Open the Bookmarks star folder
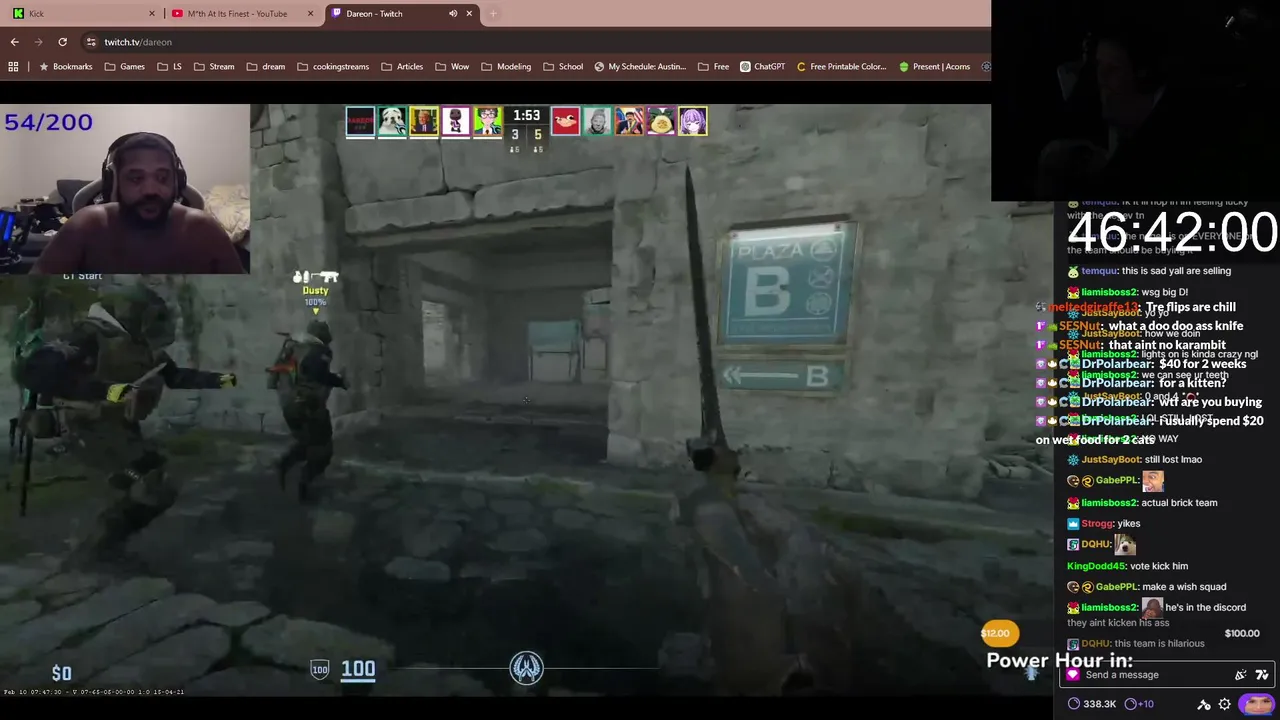This screenshot has width=1280, height=720. (x=65, y=67)
